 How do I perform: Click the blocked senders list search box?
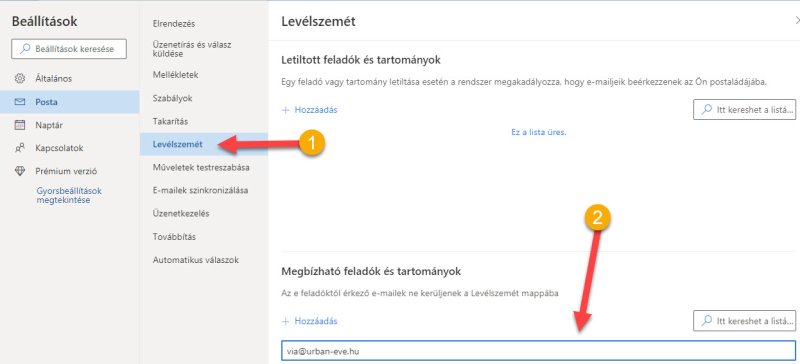pos(744,109)
